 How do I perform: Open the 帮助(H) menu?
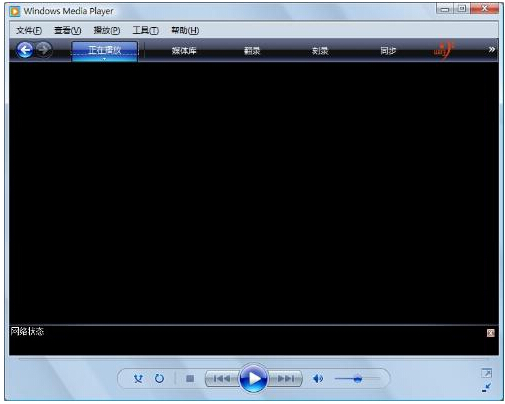pyautogui.click(x=185, y=31)
